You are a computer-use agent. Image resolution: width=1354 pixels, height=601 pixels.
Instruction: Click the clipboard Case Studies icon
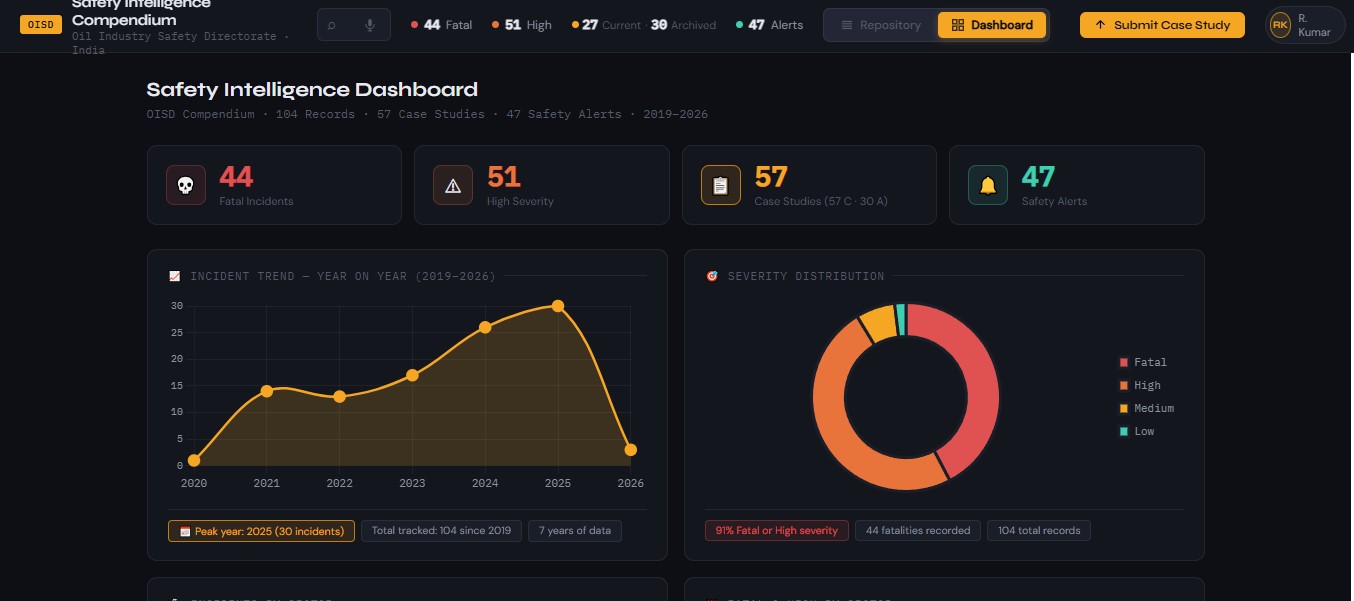(721, 185)
